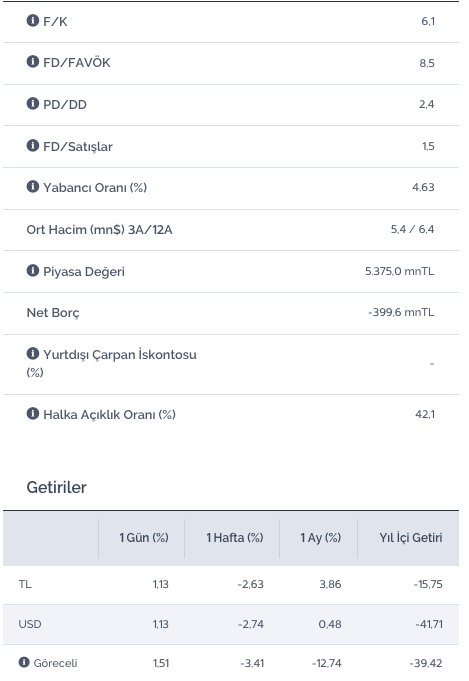The width and height of the screenshot is (469, 681).
Task: Click the Ort Hacim (mn$) 3A/12A label
Action: click(99, 229)
